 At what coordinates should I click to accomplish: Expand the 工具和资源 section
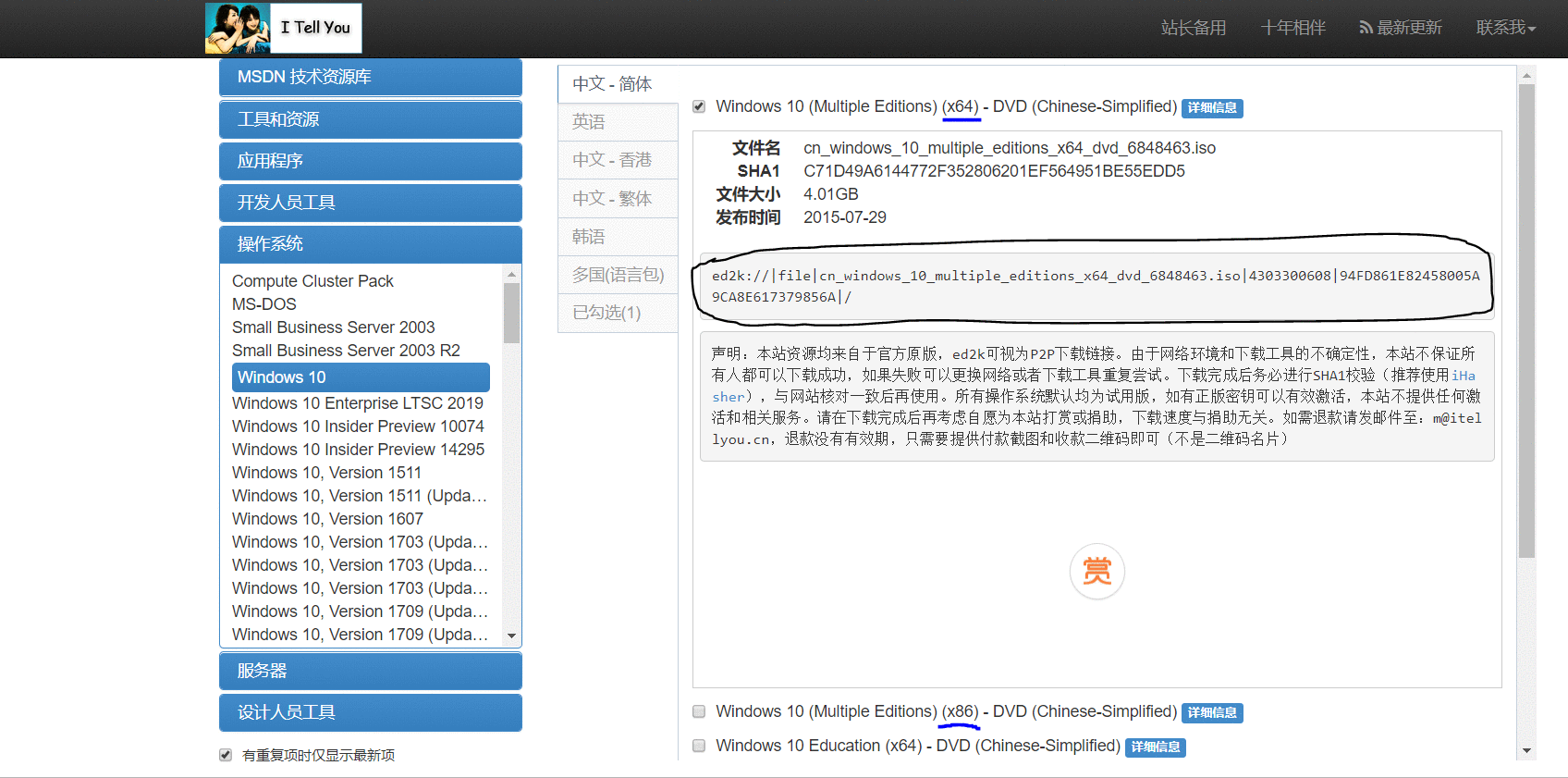(371, 119)
